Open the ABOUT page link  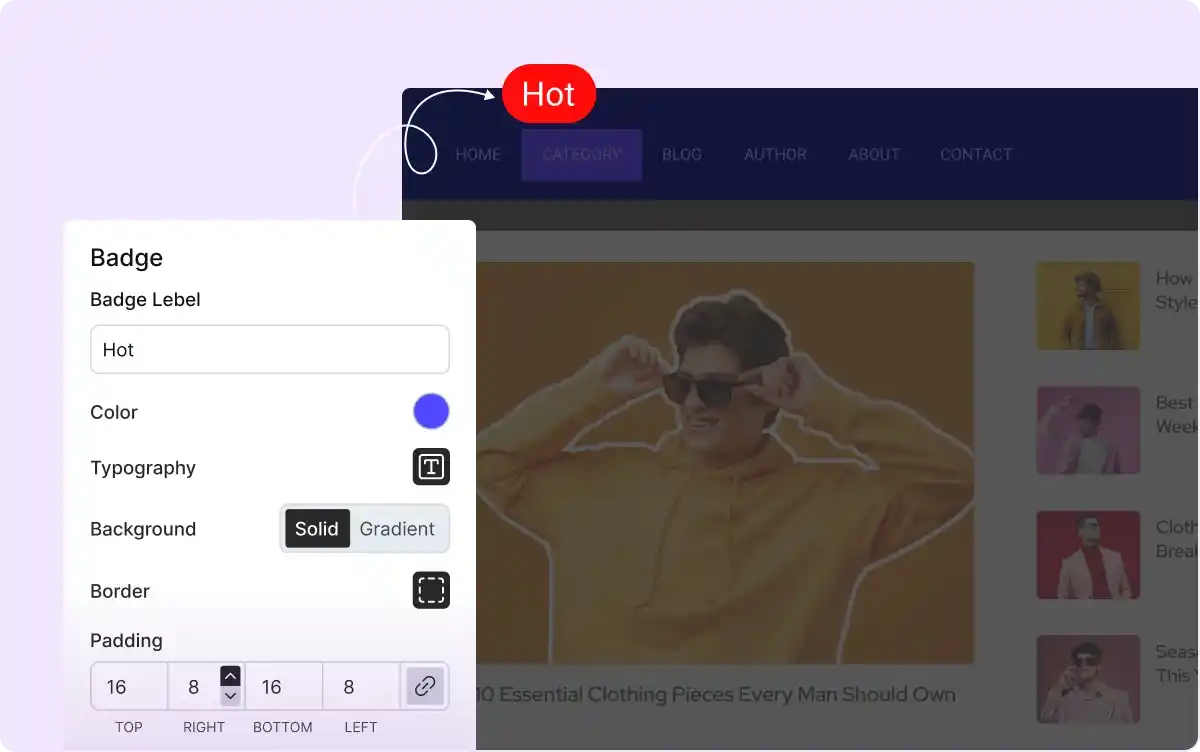pyautogui.click(x=874, y=155)
